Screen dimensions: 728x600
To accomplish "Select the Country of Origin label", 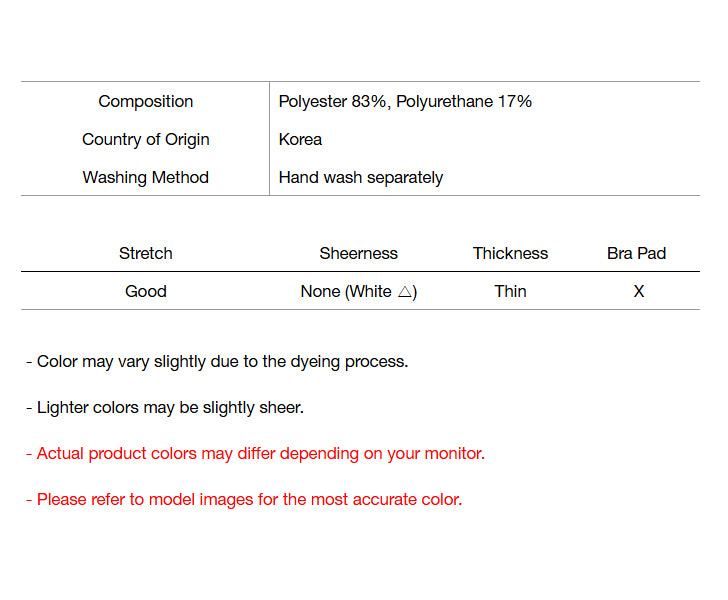I will [x=146, y=140].
